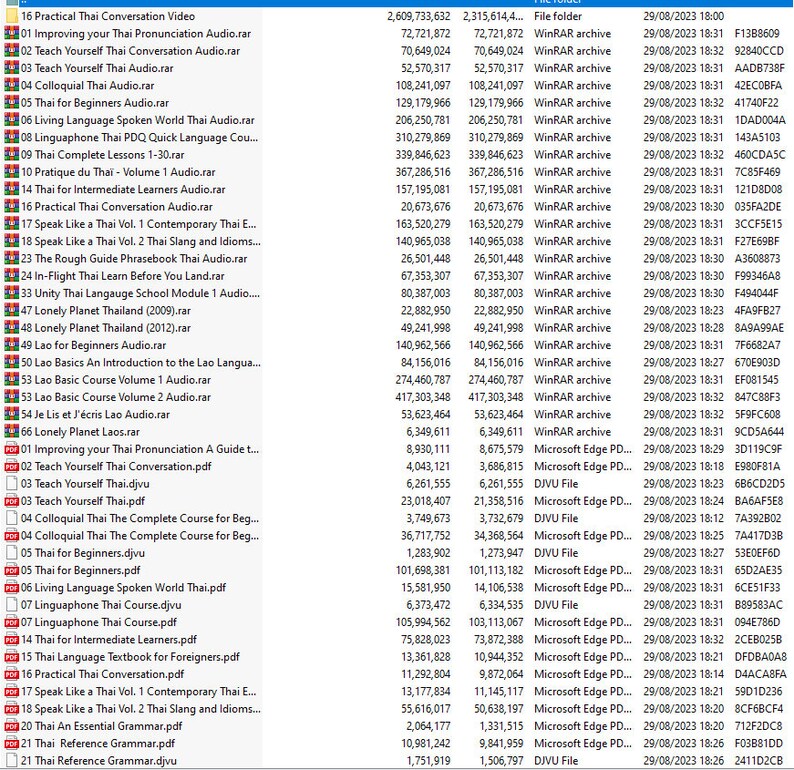The width and height of the screenshot is (794, 770).
Task: Select file name '08 Linguaphone Thai PDQ Quick Language Cou...'
Action: 139,137
